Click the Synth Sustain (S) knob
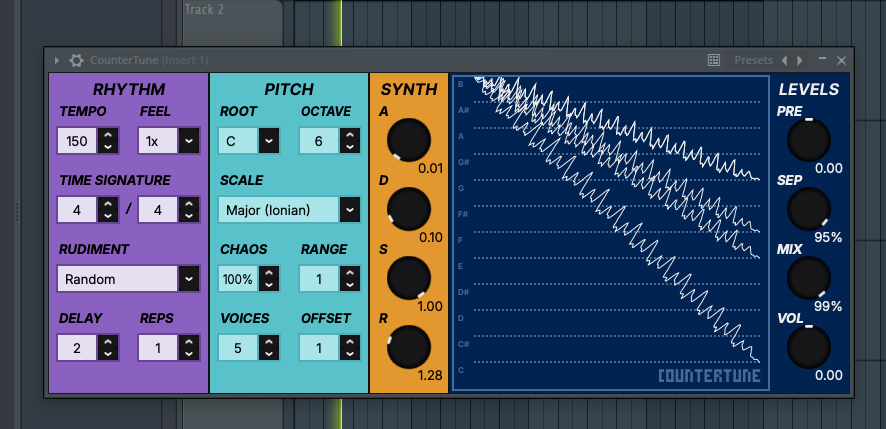The image size is (886, 429). (409, 278)
